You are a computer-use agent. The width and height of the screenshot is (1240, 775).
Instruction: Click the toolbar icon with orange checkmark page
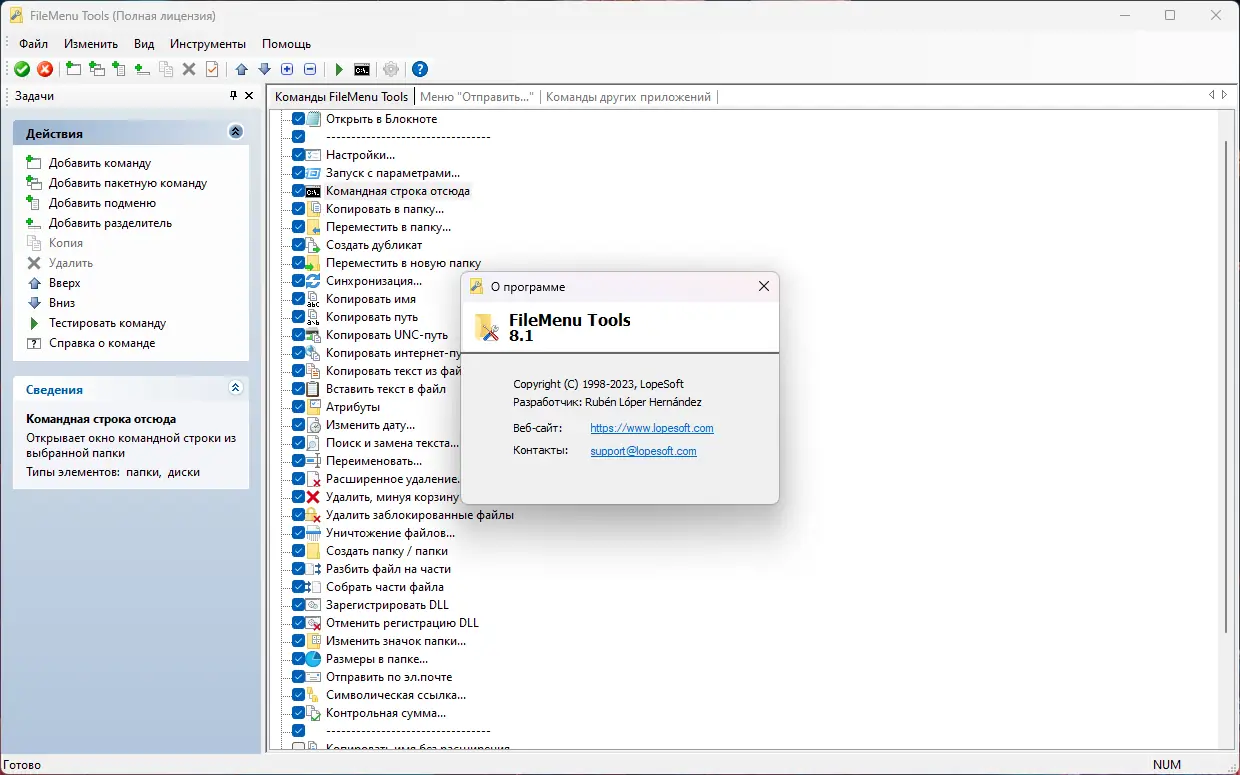click(212, 69)
